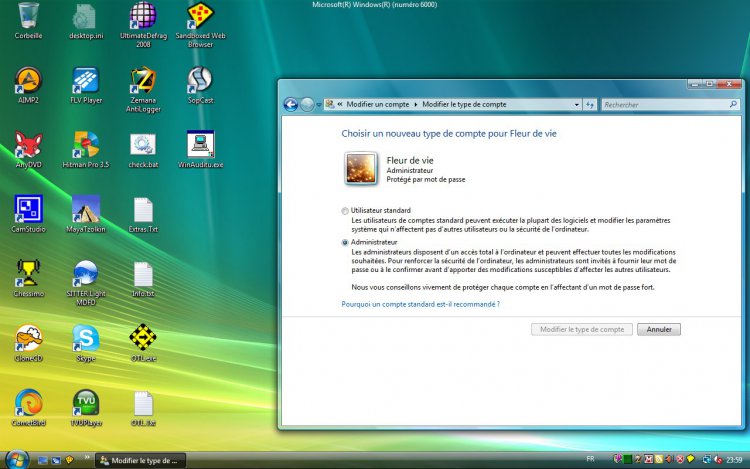Image resolution: width=750 pixels, height=469 pixels.
Task: Click the Modifier un compte breadcrumb
Action: click(x=378, y=104)
